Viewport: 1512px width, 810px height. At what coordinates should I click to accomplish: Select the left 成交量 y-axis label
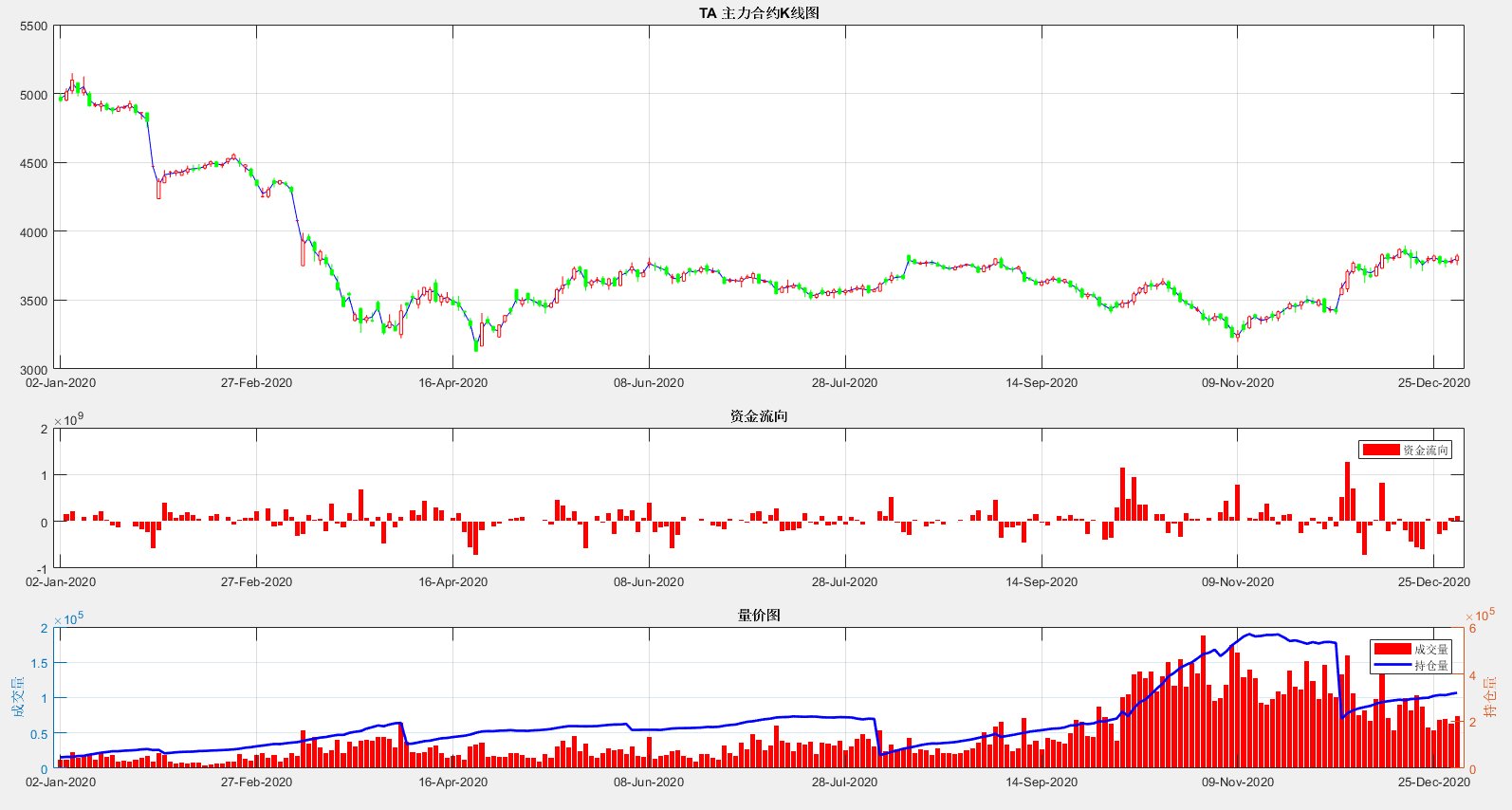coord(19,697)
